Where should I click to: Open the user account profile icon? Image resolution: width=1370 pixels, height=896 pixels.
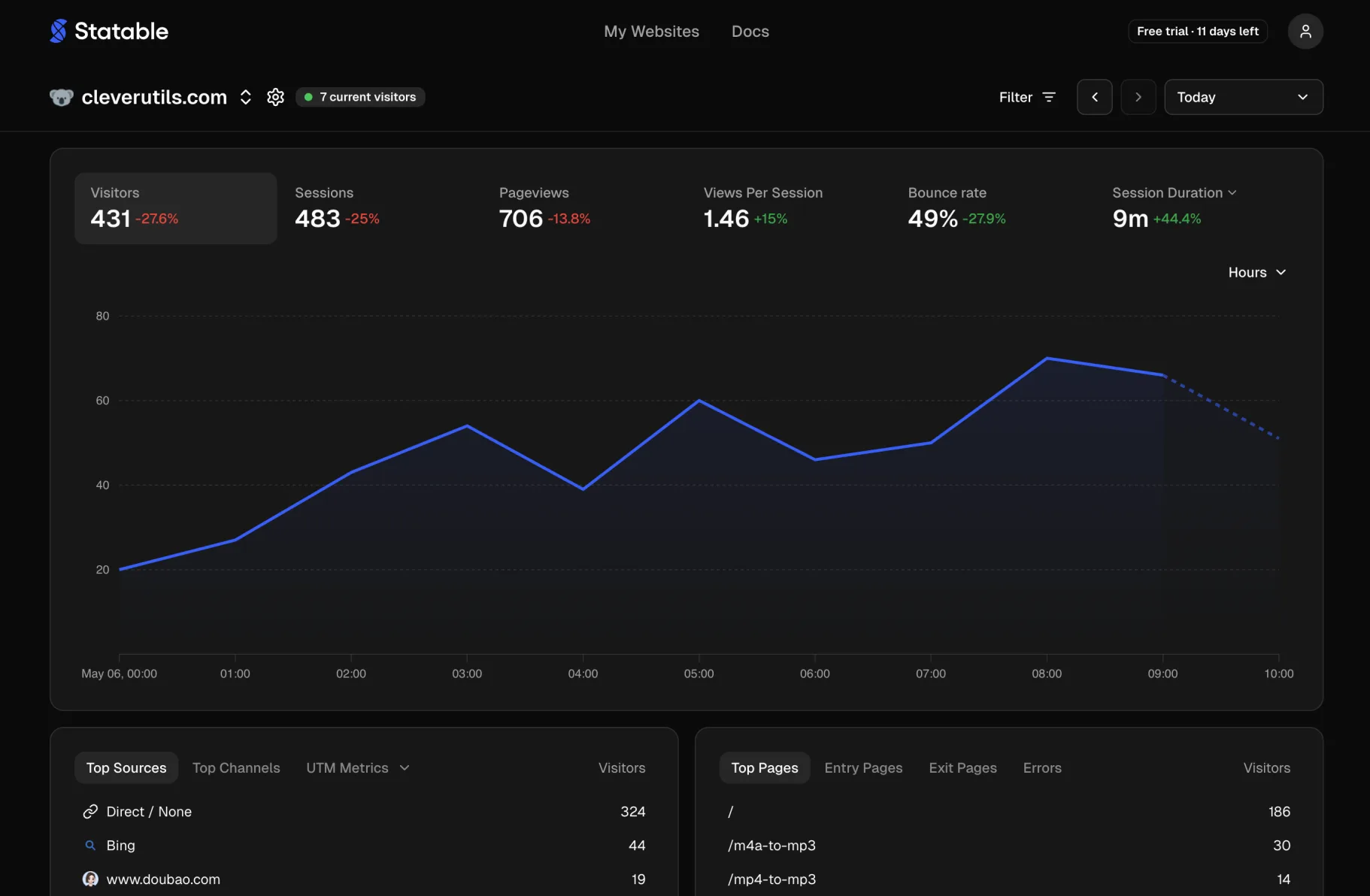click(x=1305, y=31)
